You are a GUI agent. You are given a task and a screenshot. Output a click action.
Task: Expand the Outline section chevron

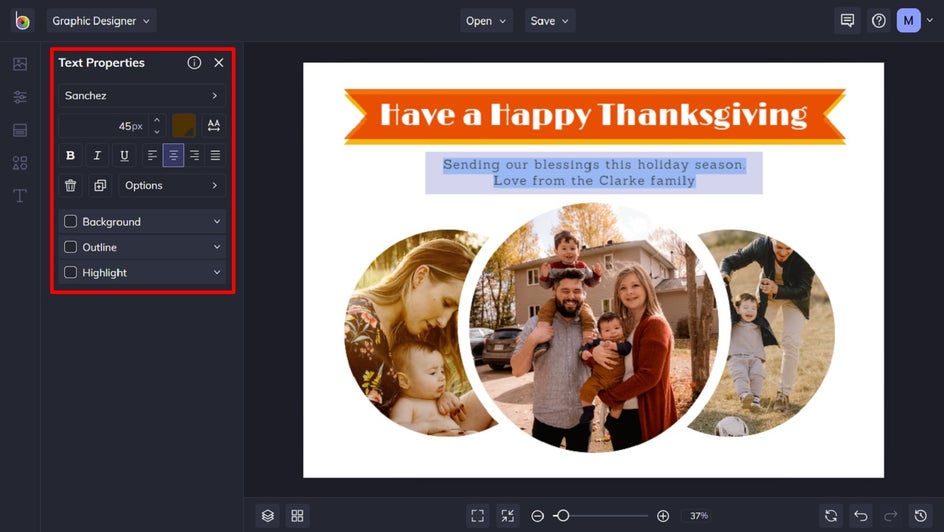coord(217,247)
